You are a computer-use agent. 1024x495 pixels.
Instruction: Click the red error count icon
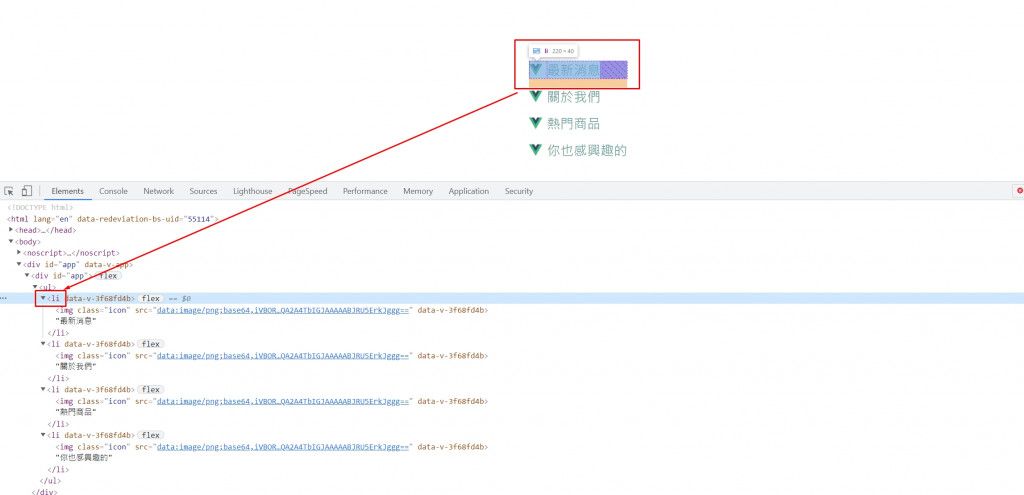point(1020,191)
